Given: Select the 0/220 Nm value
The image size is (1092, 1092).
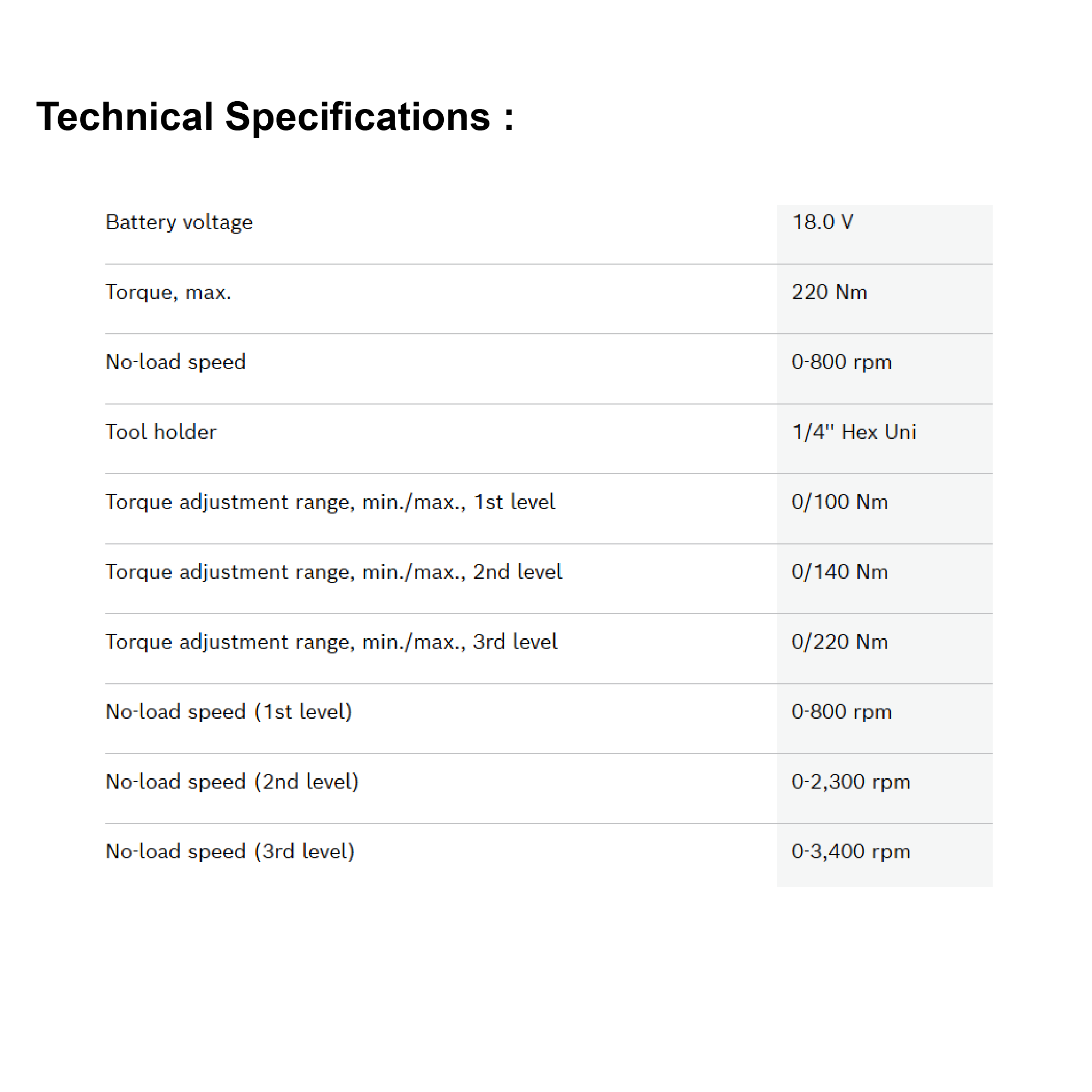Looking at the screenshot, I should [x=839, y=642].
